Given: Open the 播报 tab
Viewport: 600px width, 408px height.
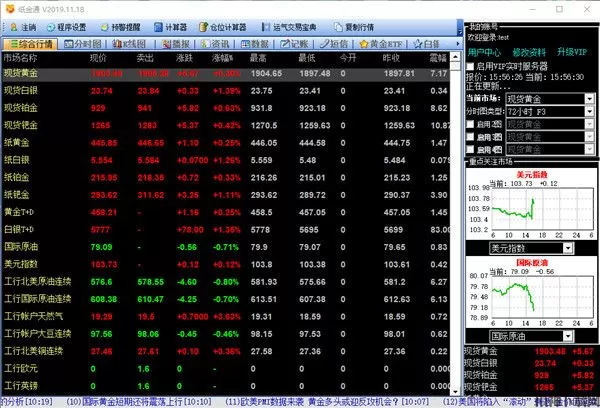Looking at the screenshot, I should coord(176,44).
